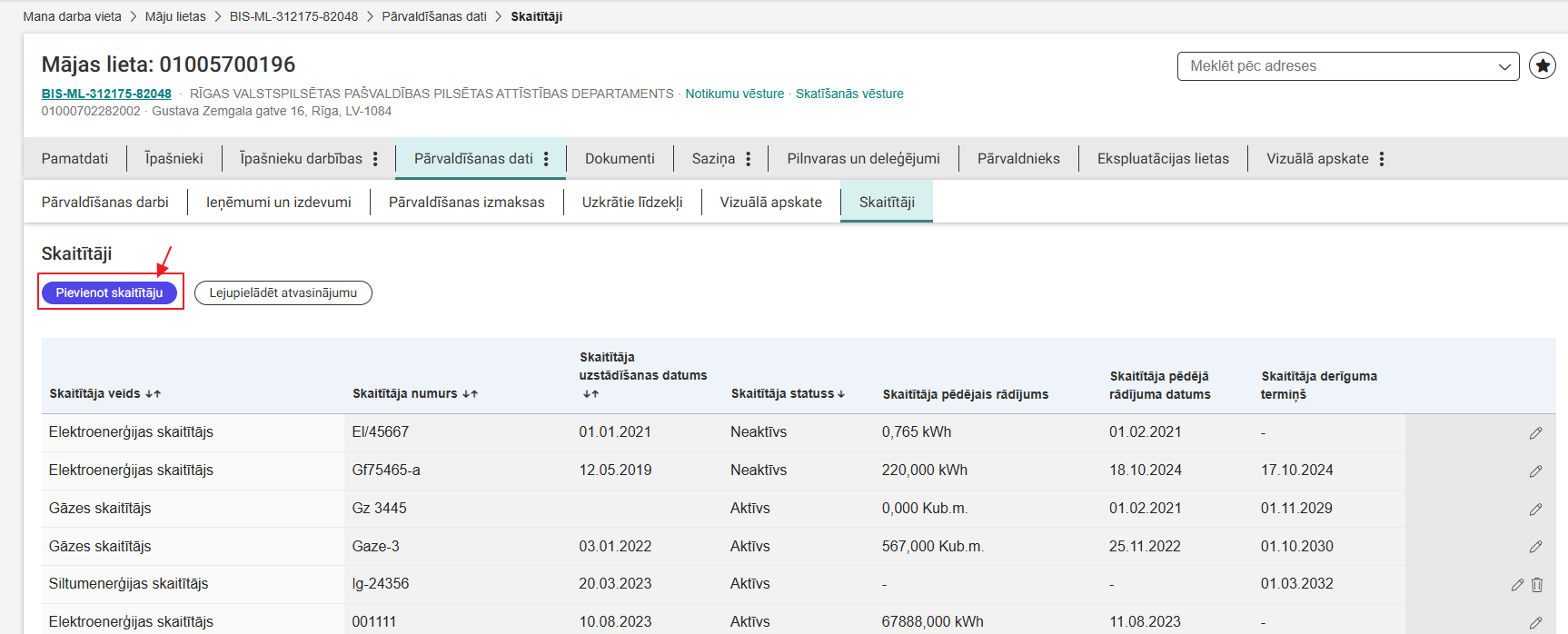The image size is (1568, 634).
Task: Open the Uzkrātie līdzekļi sub-tab
Action: click(632, 203)
